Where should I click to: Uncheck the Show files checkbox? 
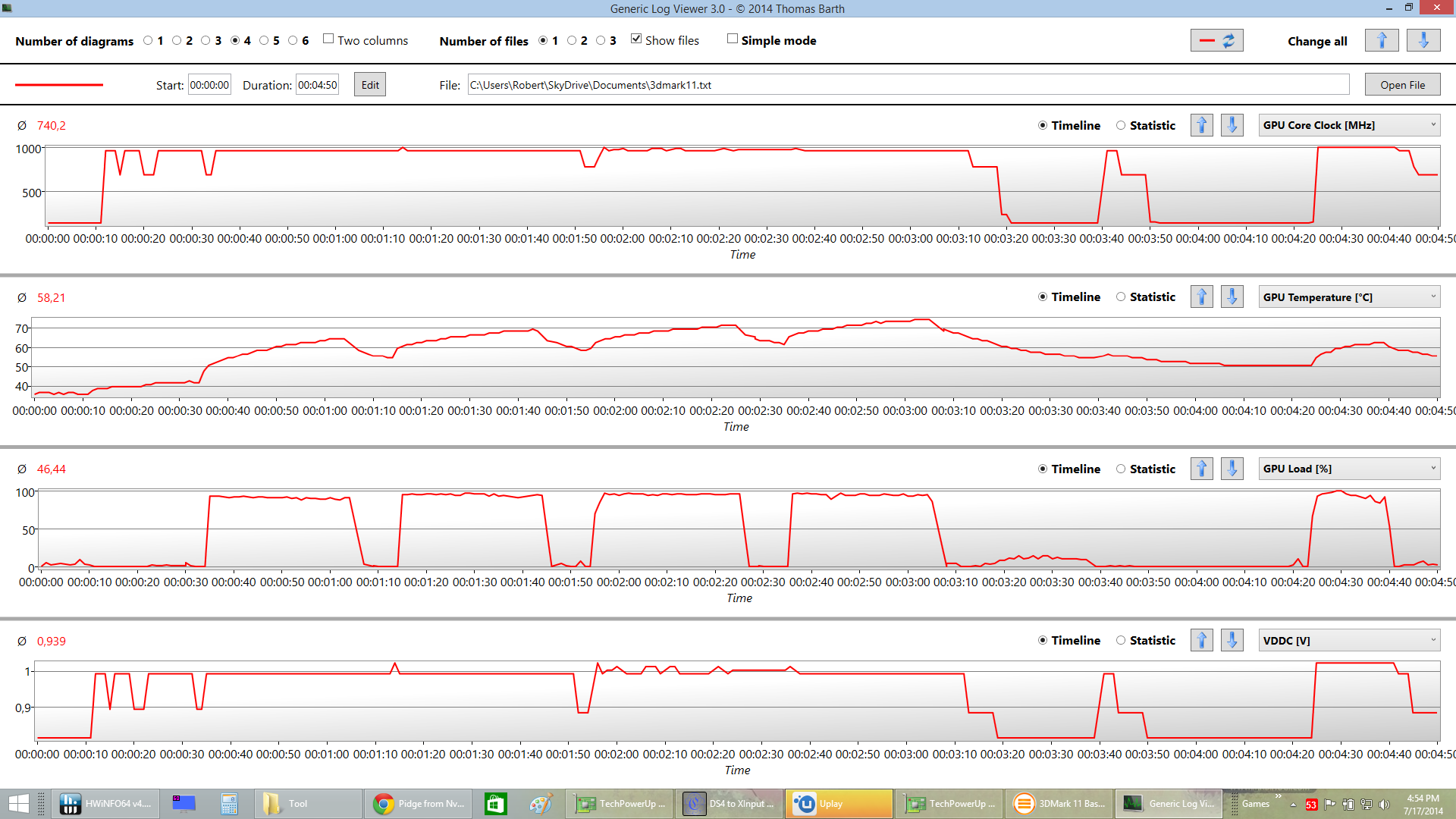pyautogui.click(x=636, y=39)
